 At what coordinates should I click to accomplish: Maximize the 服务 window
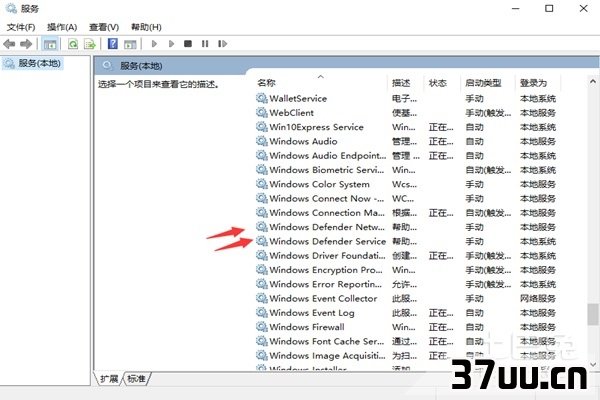[x=549, y=8]
